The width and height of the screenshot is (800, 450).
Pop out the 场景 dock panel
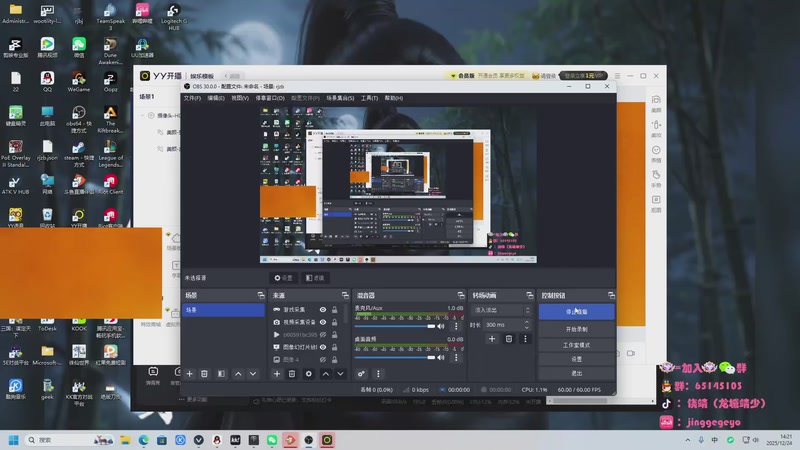tap(261, 295)
